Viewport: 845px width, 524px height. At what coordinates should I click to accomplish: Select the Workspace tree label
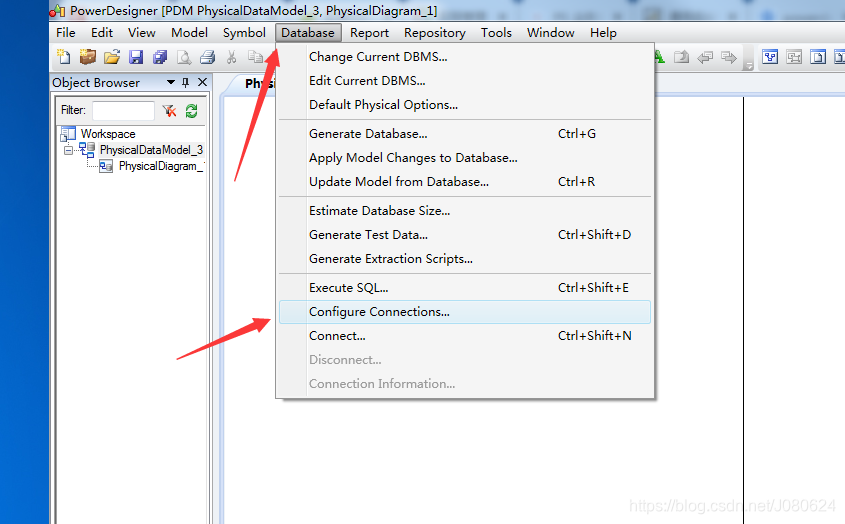click(108, 134)
